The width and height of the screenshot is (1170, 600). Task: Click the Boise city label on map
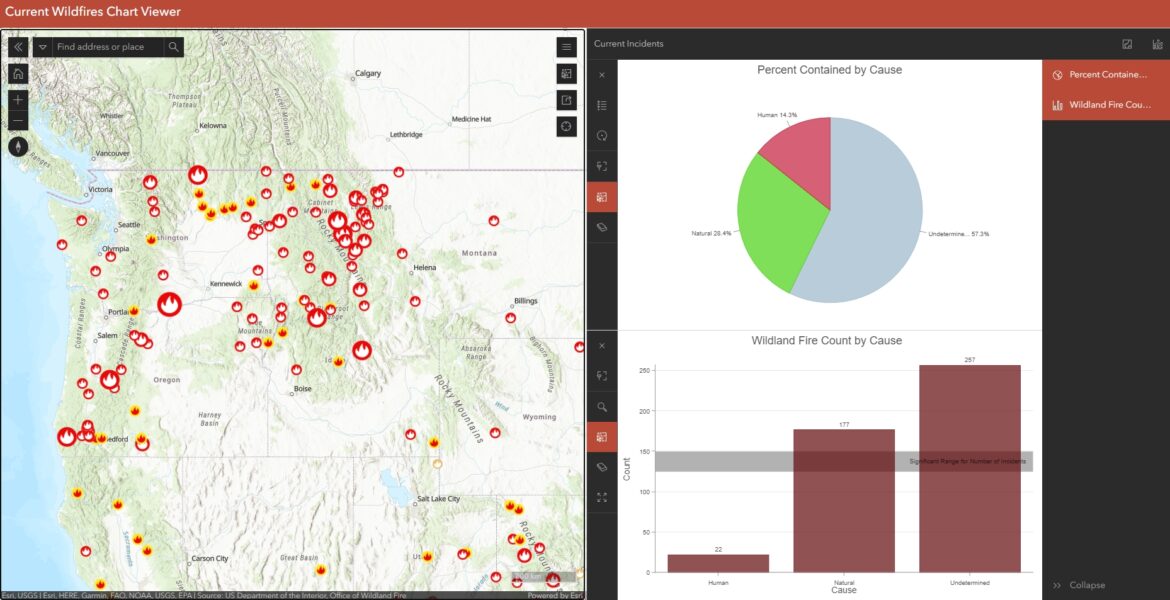[303, 389]
